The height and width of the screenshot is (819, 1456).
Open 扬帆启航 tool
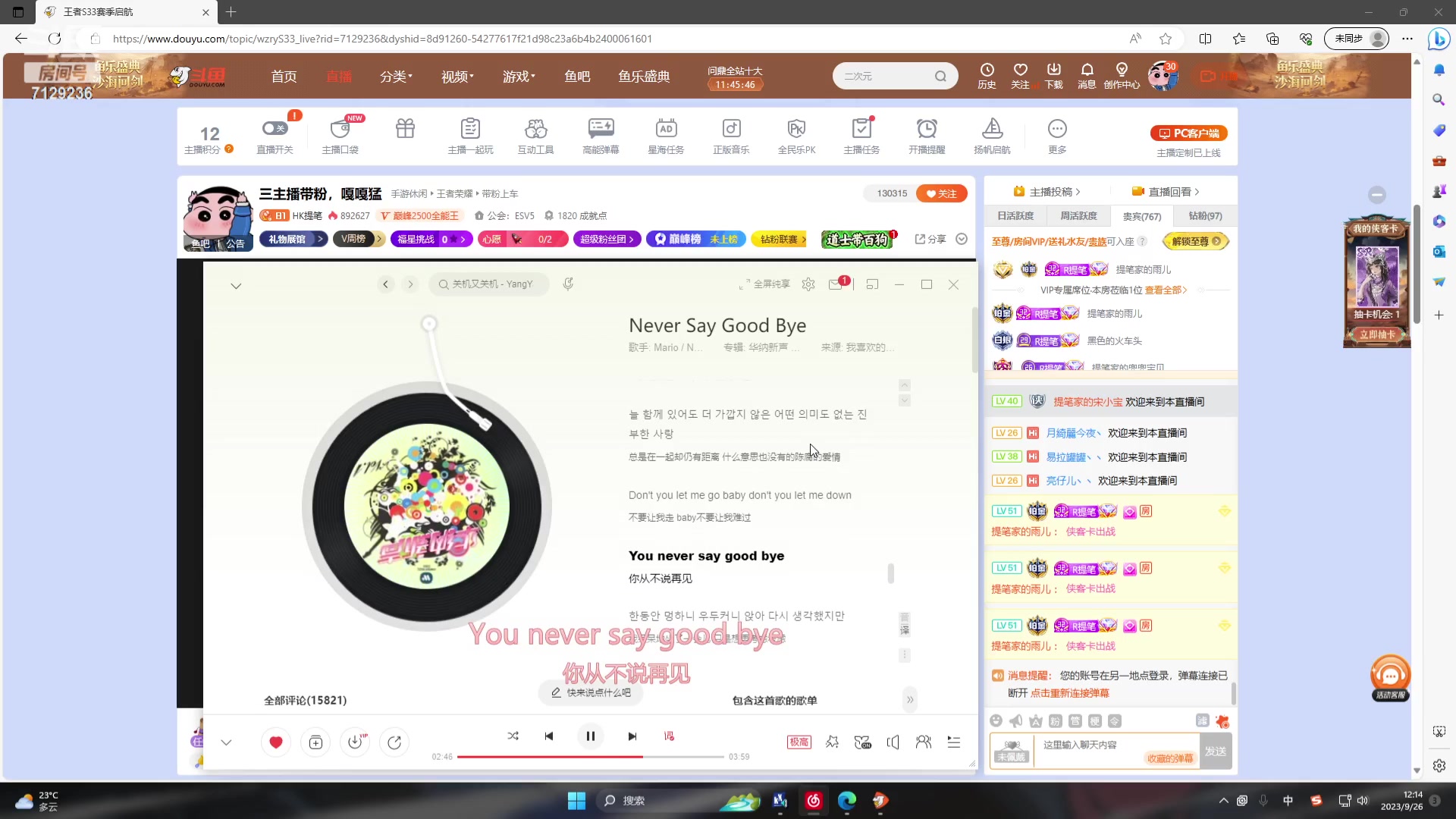[x=992, y=136]
